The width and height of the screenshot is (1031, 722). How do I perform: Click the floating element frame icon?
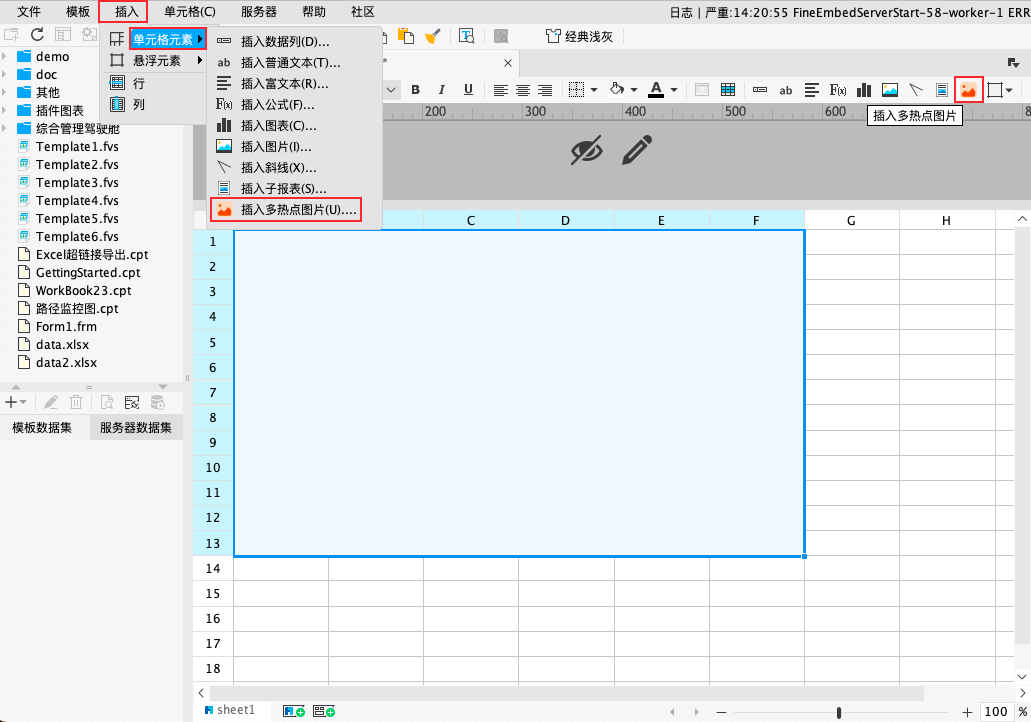994,90
